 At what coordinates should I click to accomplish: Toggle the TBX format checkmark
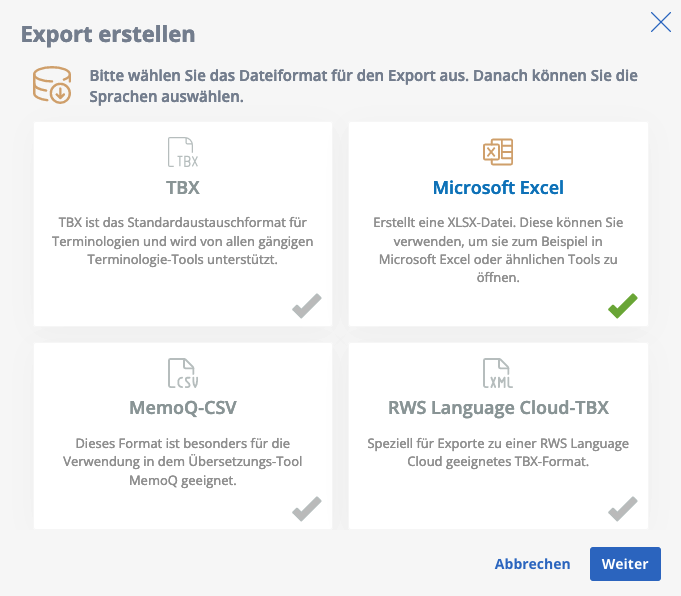click(307, 306)
